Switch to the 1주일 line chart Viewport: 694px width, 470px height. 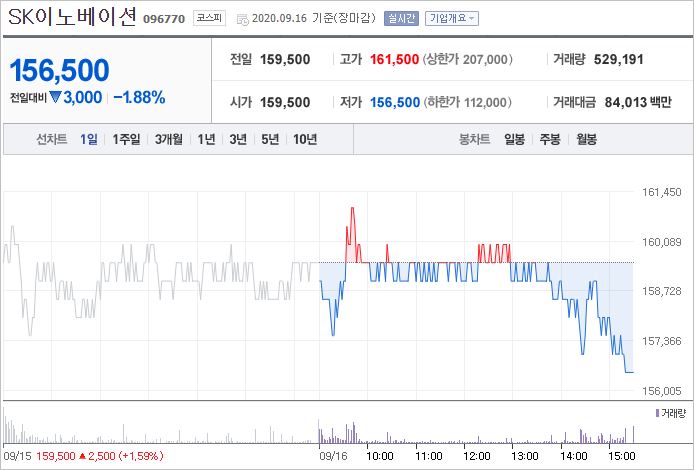click(x=126, y=139)
